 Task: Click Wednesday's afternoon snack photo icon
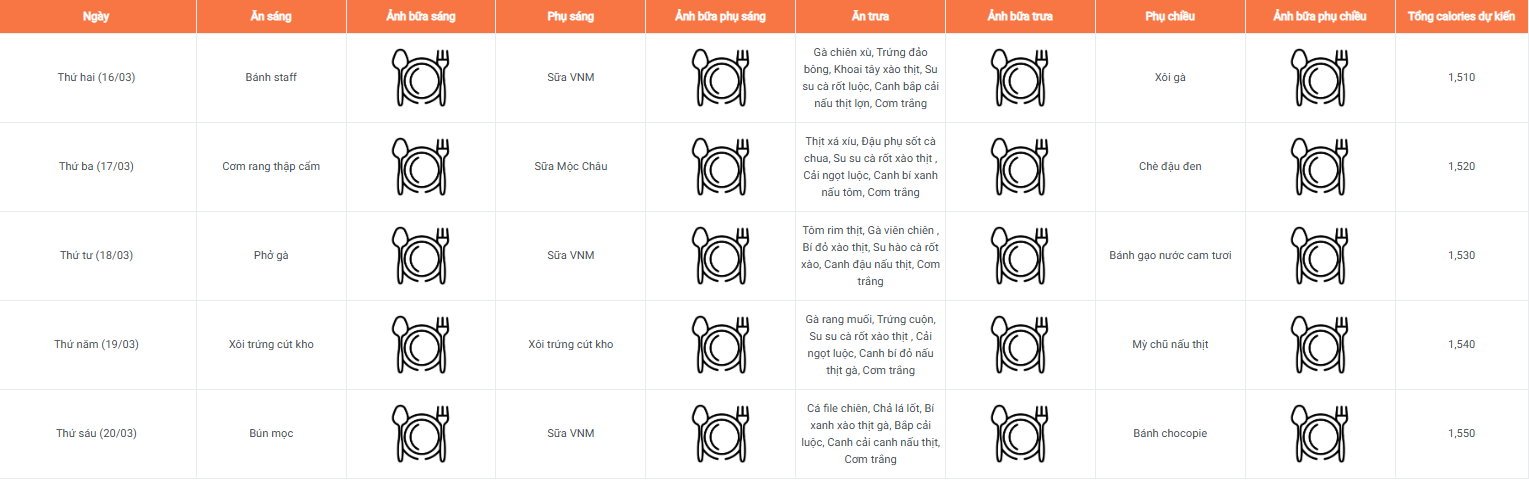pos(1320,255)
